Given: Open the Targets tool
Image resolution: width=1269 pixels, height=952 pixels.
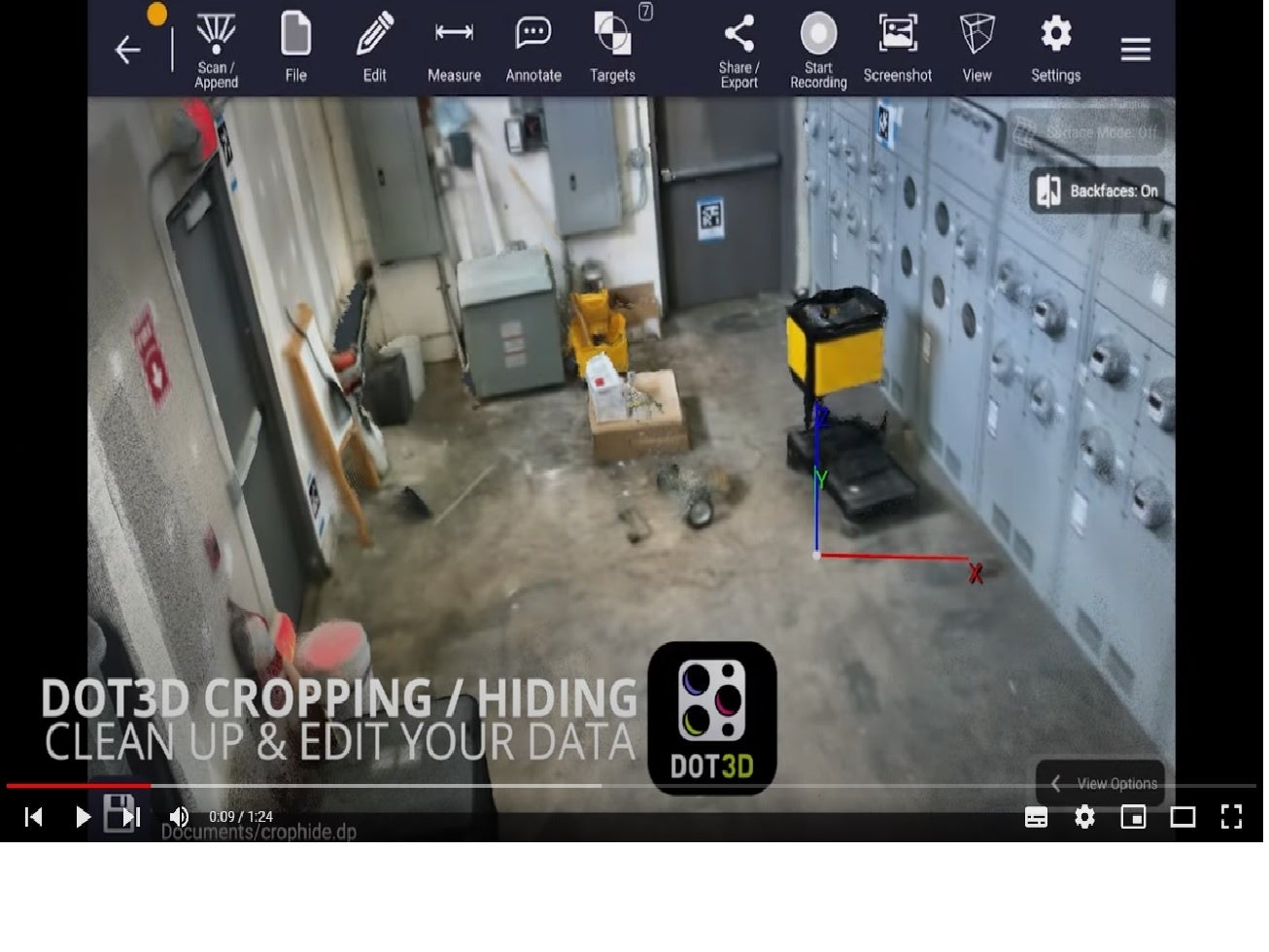Looking at the screenshot, I should pos(612,47).
